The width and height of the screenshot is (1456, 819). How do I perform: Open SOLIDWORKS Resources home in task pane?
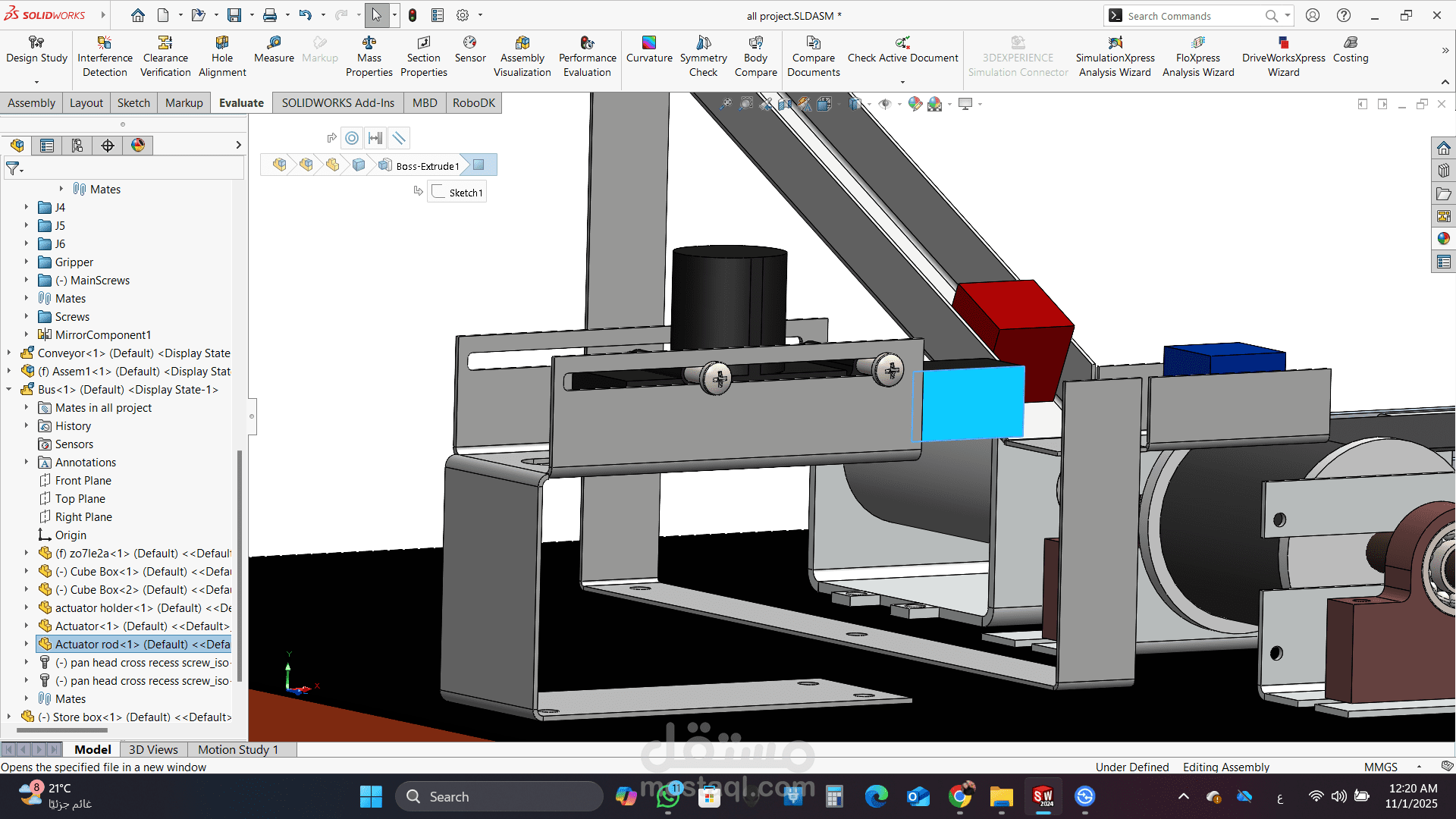(1443, 148)
